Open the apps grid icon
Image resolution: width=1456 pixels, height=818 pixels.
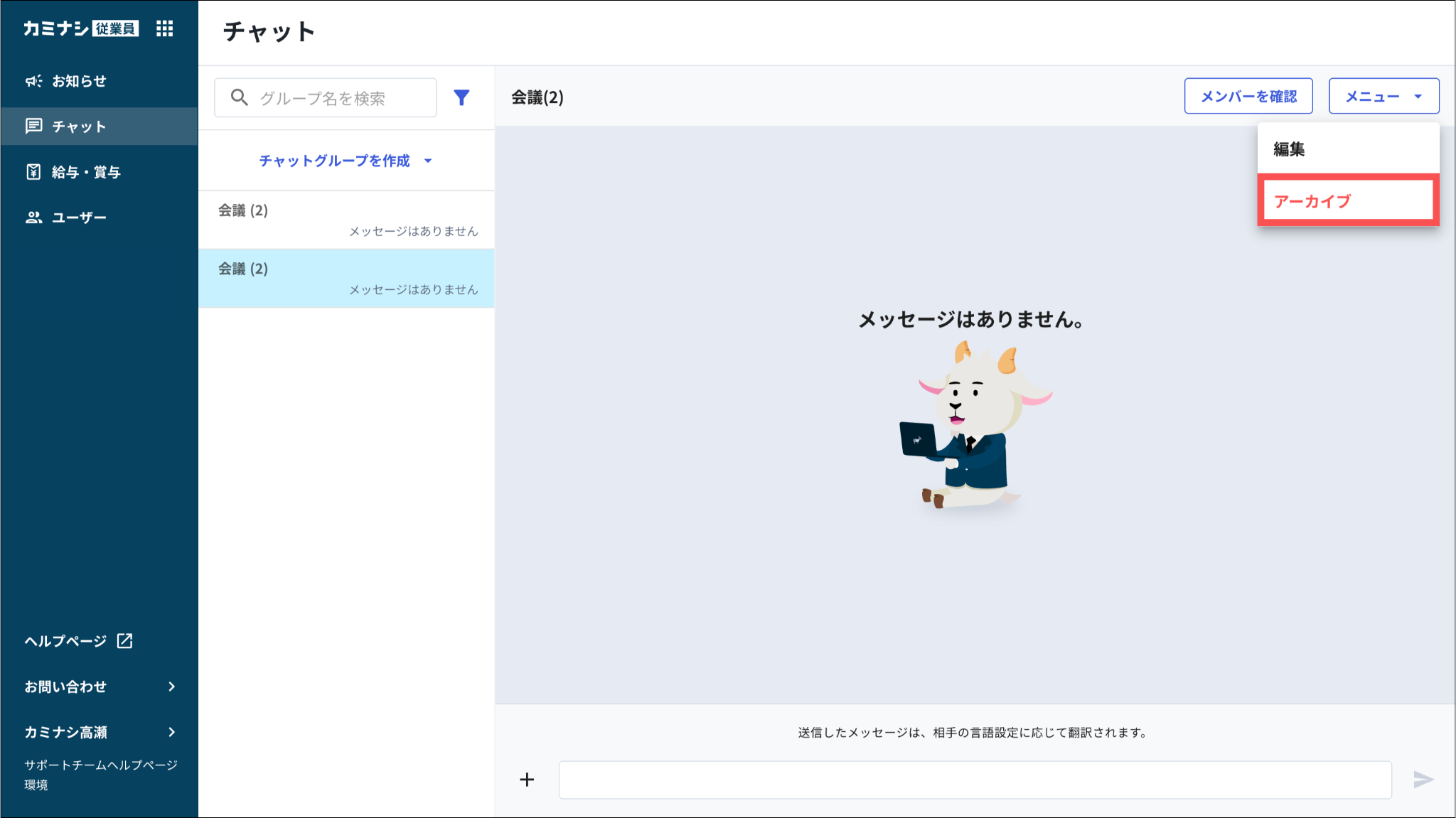[x=164, y=28]
